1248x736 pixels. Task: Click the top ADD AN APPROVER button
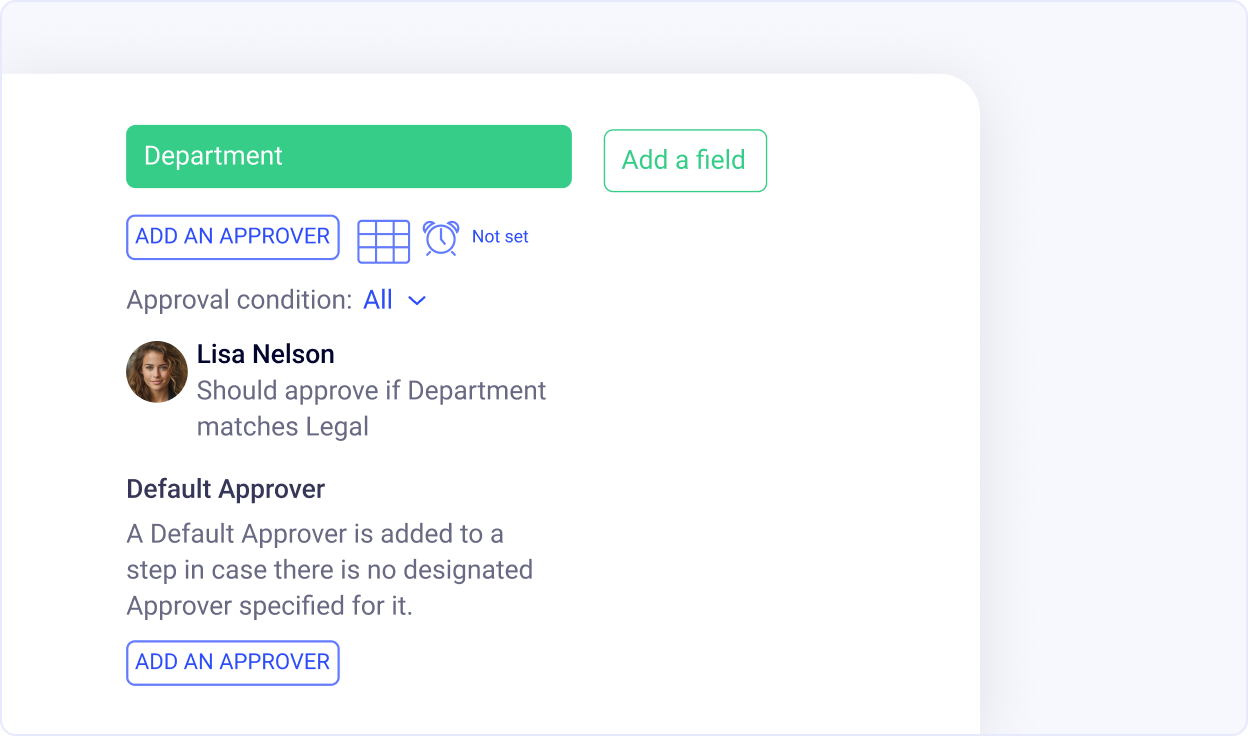(x=232, y=237)
